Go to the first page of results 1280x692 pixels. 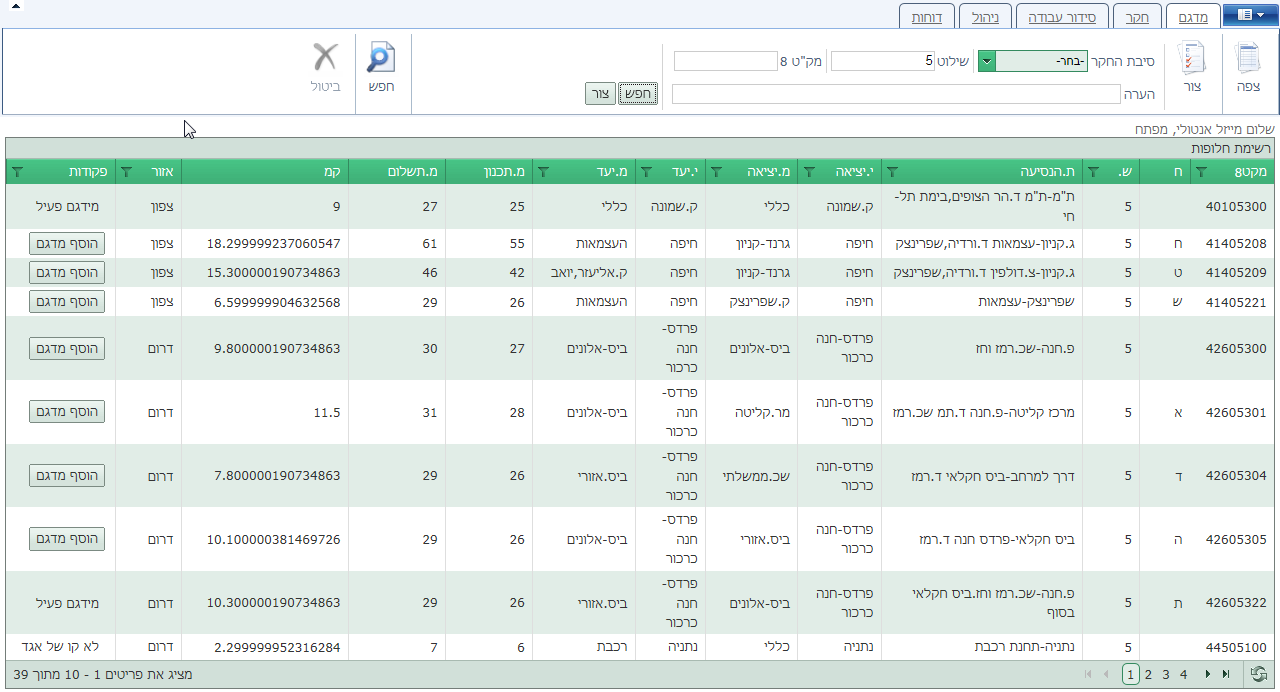(x=1088, y=675)
